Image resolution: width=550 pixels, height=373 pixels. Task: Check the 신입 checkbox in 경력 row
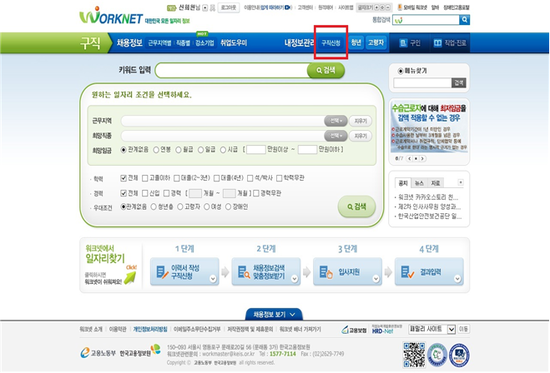[x=145, y=193]
